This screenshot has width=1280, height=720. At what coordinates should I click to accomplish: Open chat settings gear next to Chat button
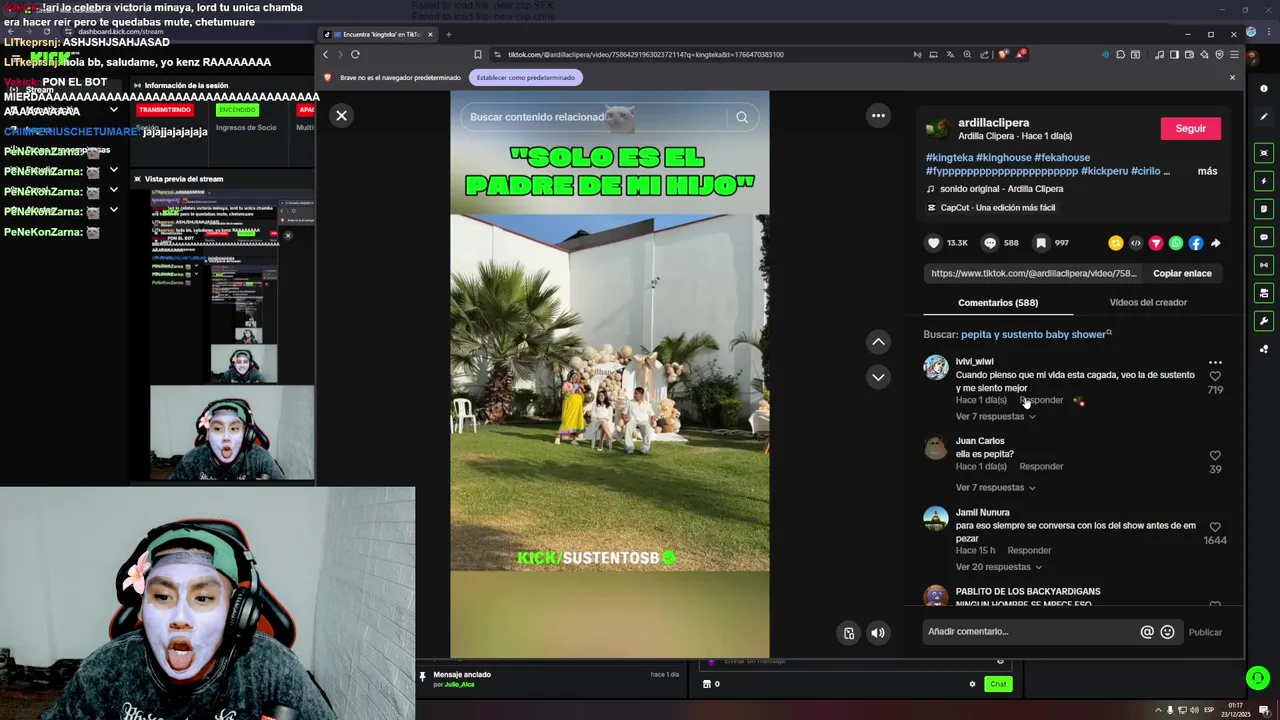[x=972, y=684]
